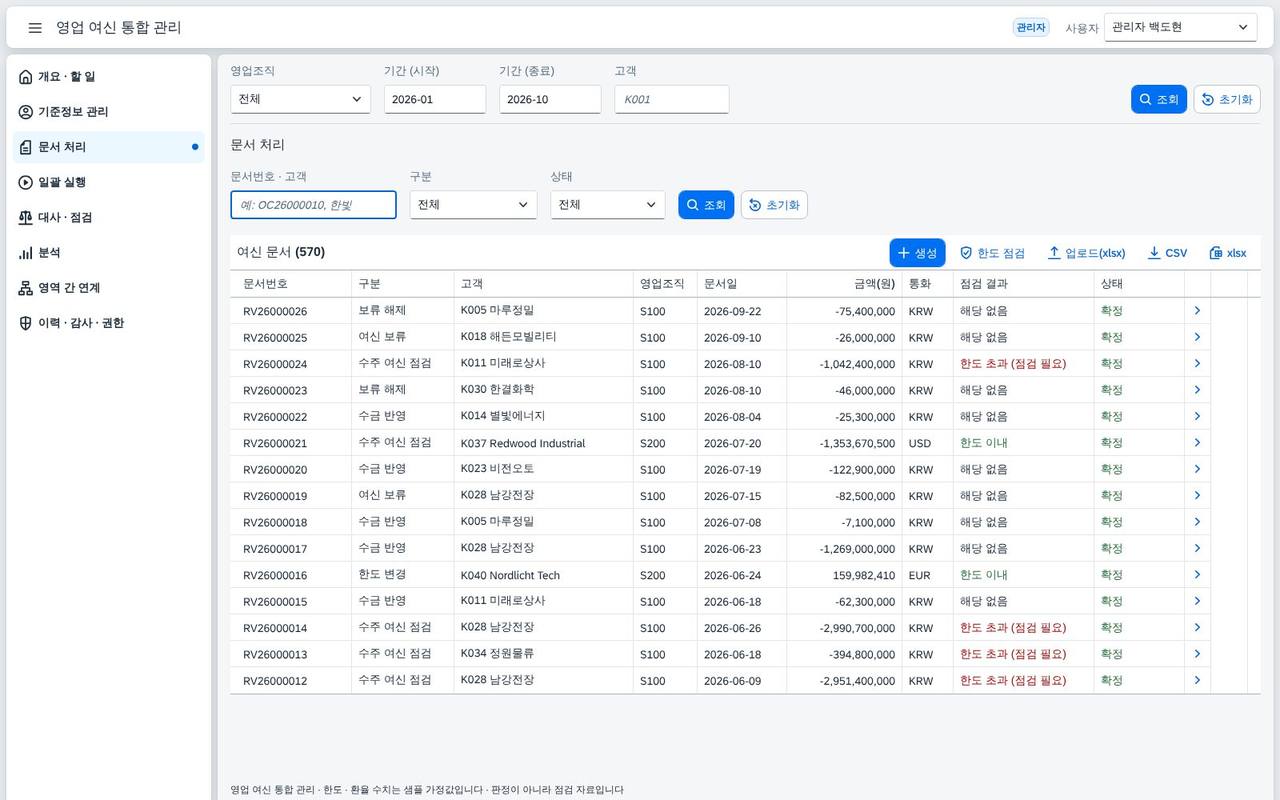Open row detail arrow for RV26000026

tap(1197, 311)
